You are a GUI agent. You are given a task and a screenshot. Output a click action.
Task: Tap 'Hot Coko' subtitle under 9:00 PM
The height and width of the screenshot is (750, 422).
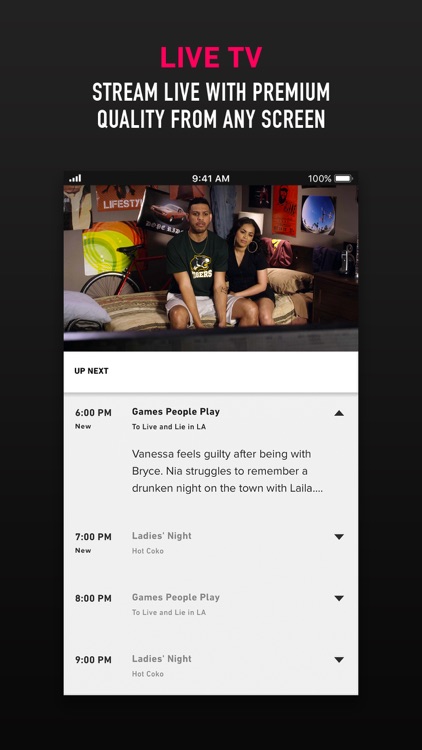click(x=148, y=674)
